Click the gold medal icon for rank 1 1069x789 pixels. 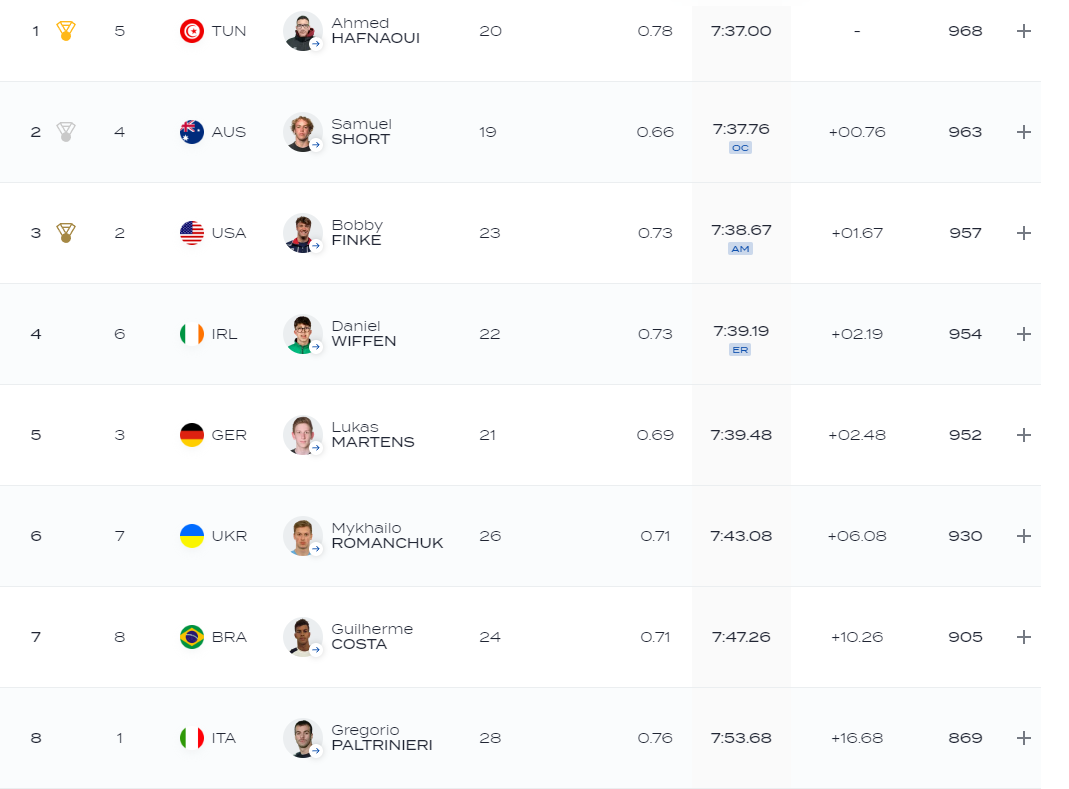[65, 31]
